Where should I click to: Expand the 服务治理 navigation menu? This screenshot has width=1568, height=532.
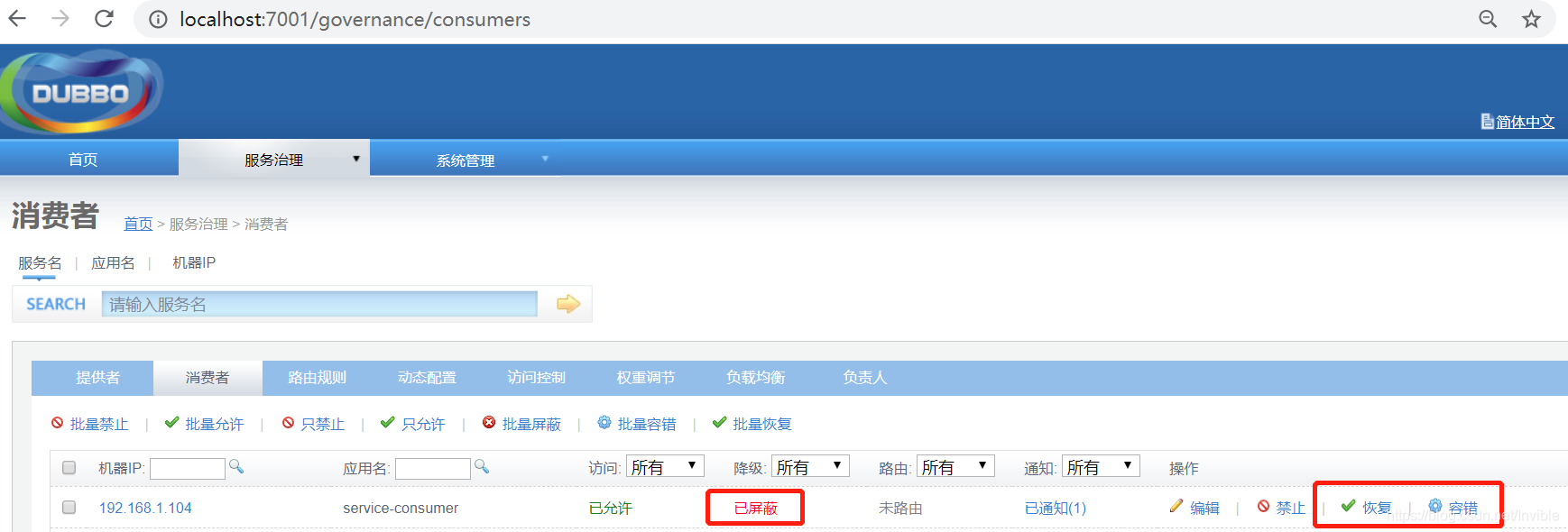(x=274, y=160)
